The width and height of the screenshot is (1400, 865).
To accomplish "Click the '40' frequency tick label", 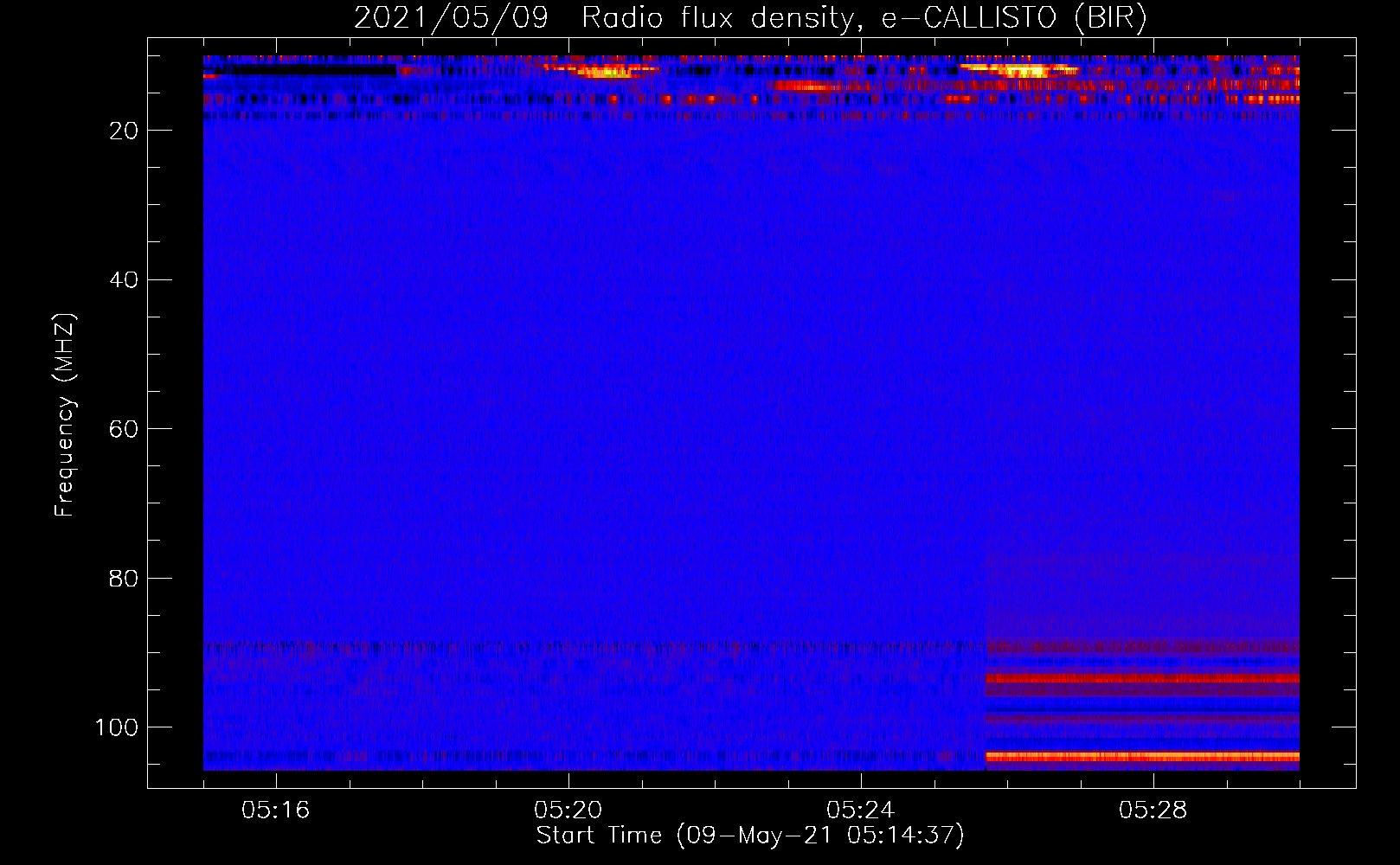I will click(x=124, y=280).
